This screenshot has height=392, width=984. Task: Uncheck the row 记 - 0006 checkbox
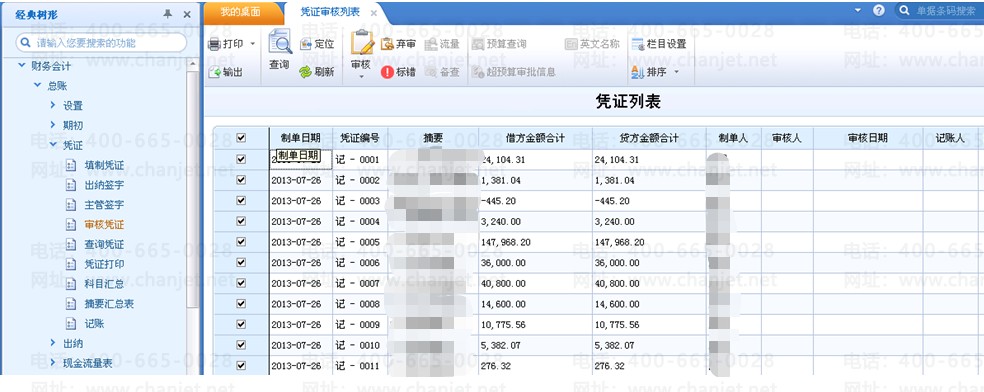241,262
